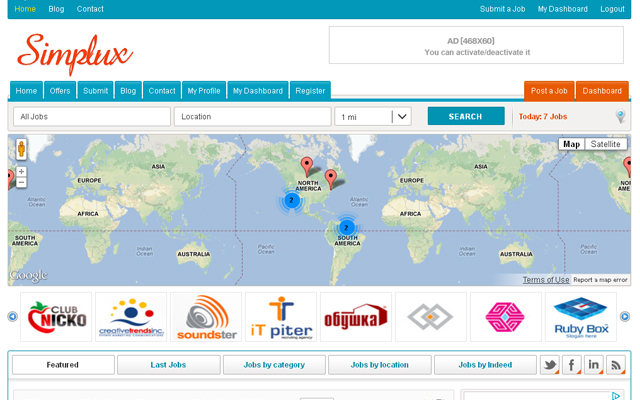Click cluster marker over western North America
640x400 pixels.
coord(291,200)
